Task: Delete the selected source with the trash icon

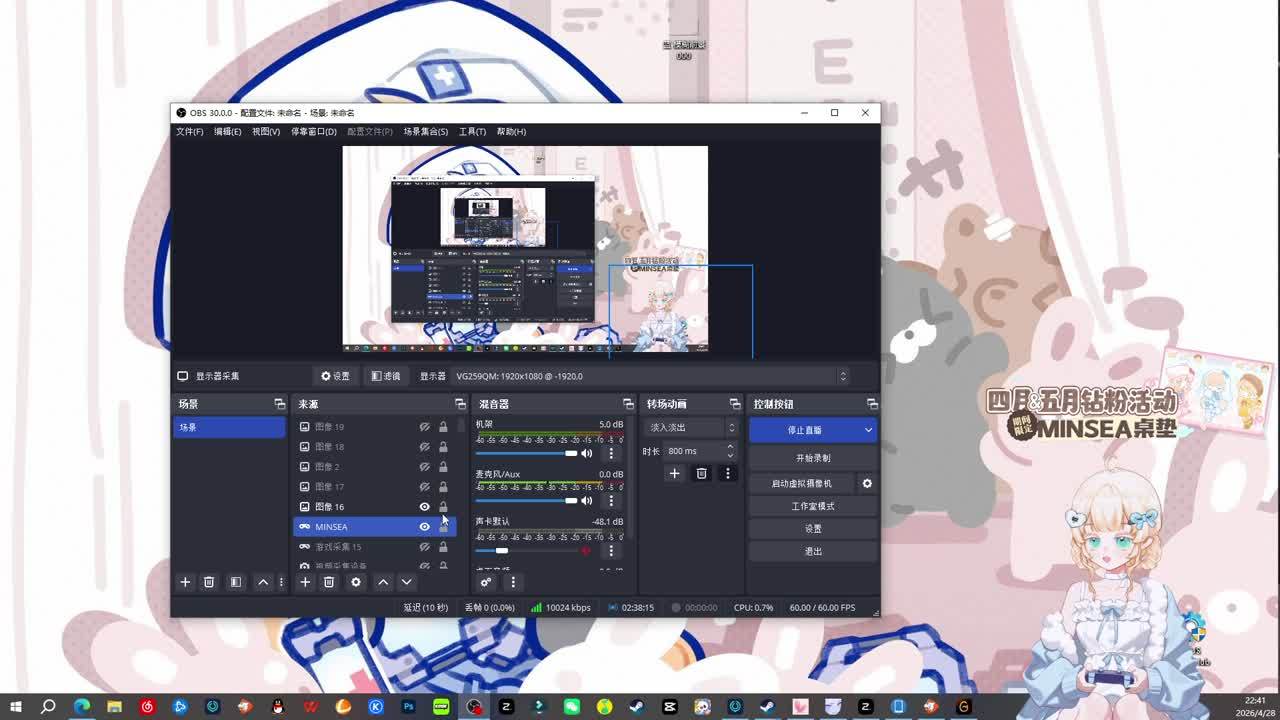Action: tap(329, 582)
